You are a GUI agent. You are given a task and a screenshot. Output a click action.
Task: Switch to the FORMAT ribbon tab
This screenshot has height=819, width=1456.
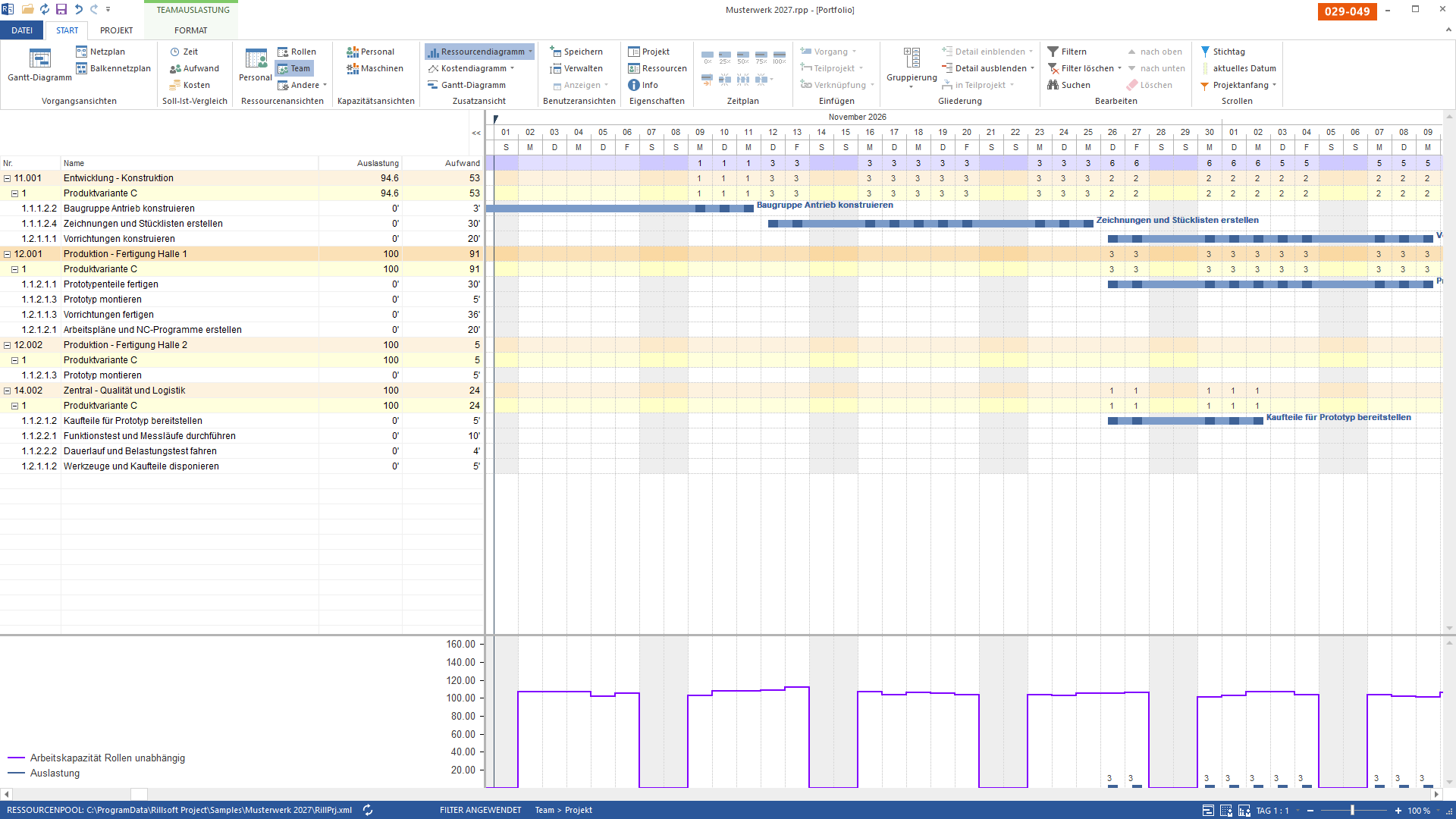(x=190, y=30)
